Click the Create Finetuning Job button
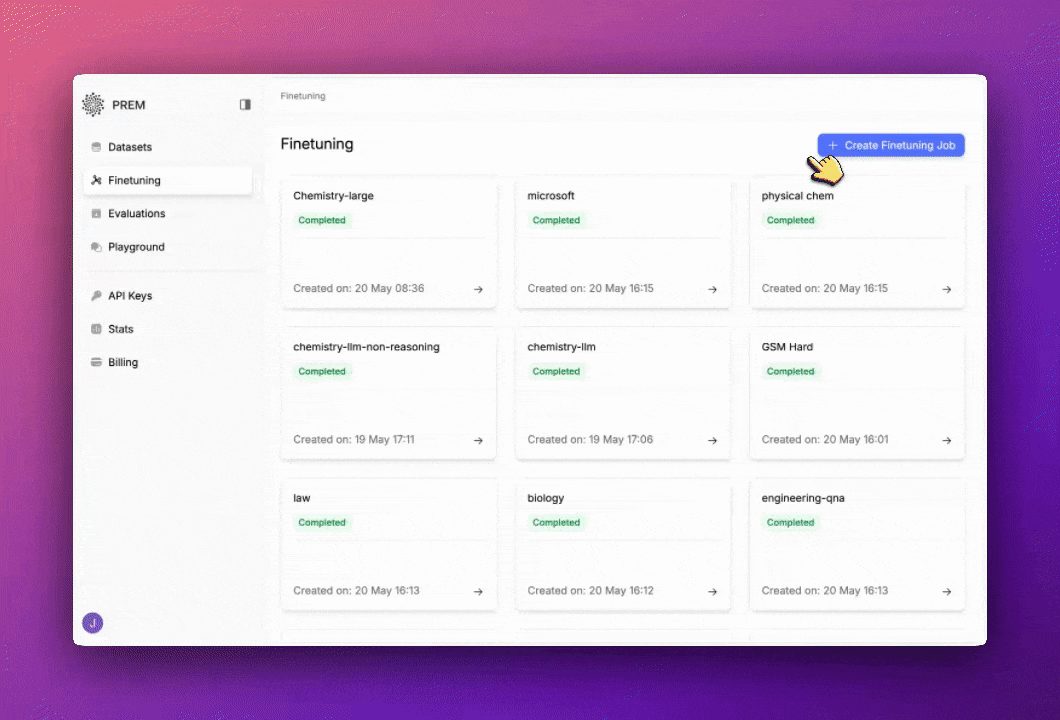The height and width of the screenshot is (720, 1060). pos(890,145)
